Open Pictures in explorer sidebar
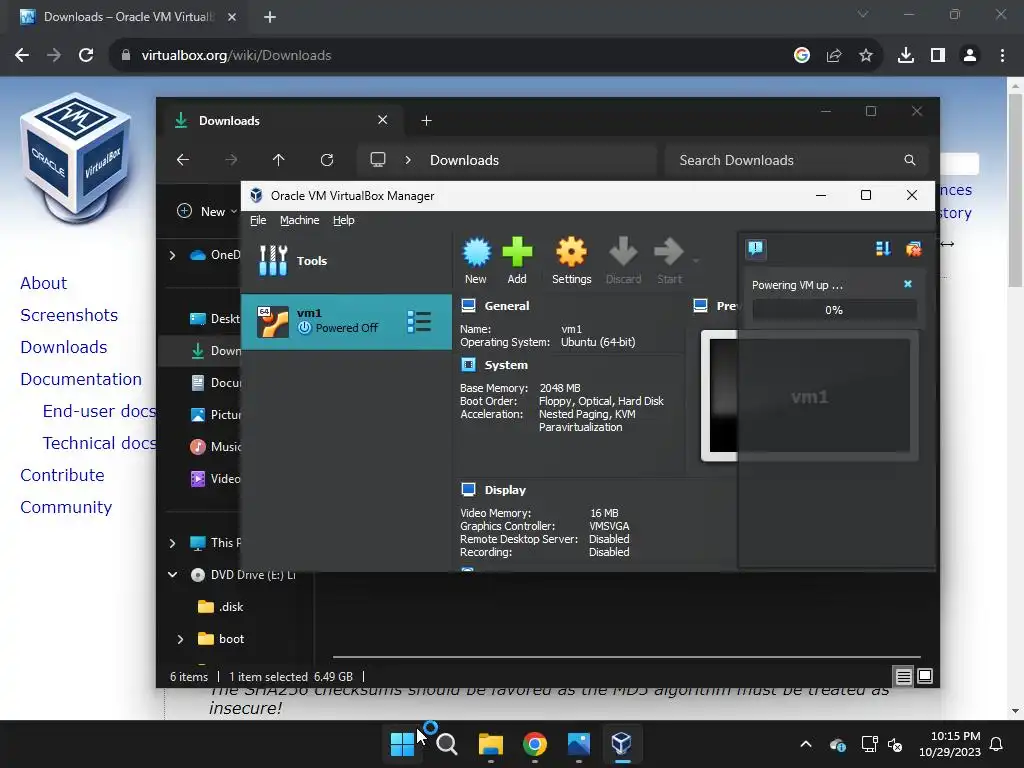The width and height of the screenshot is (1024, 768). click(x=215, y=415)
